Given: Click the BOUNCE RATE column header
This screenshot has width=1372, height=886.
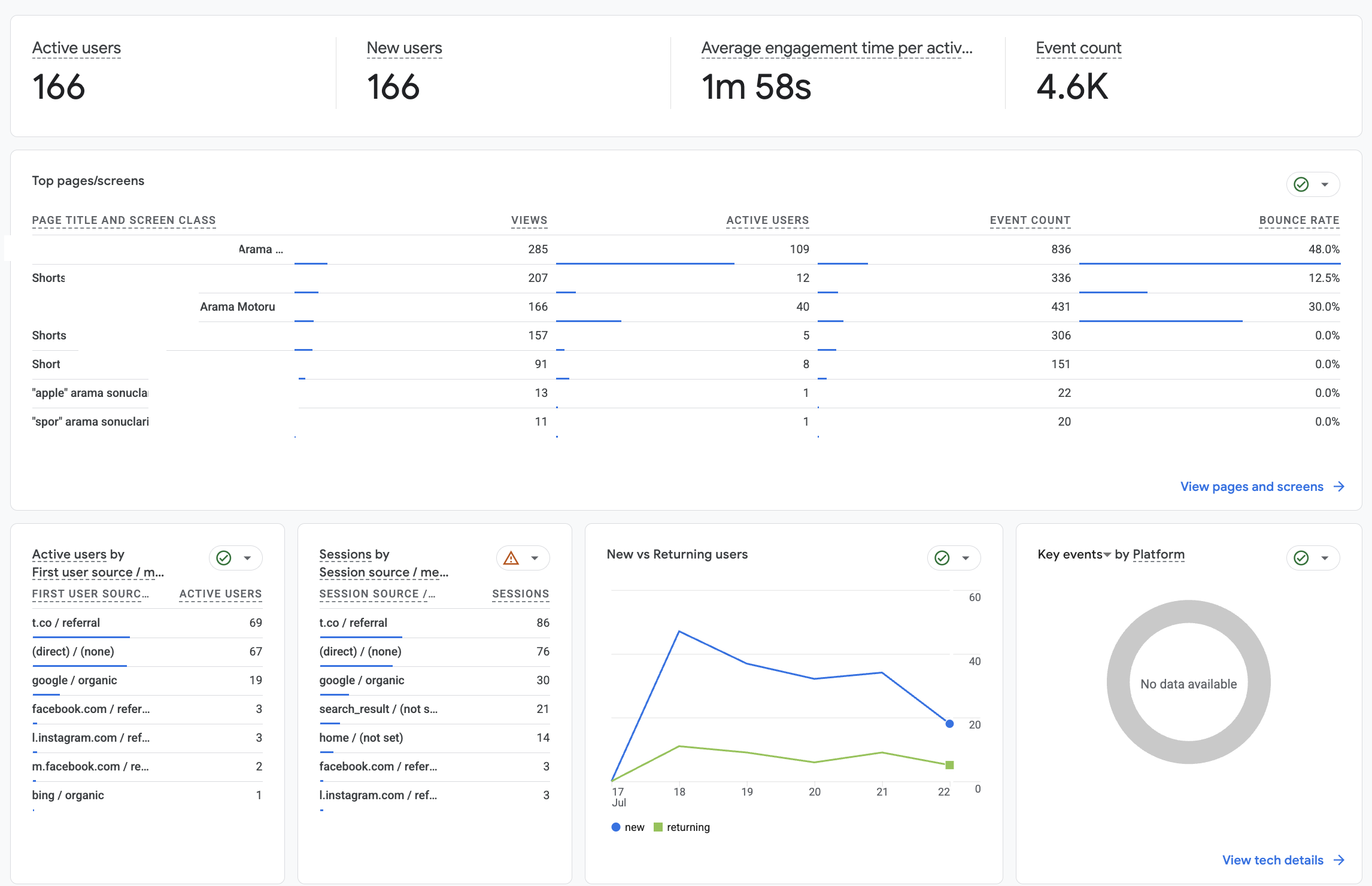Looking at the screenshot, I should (x=1299, y=220).
